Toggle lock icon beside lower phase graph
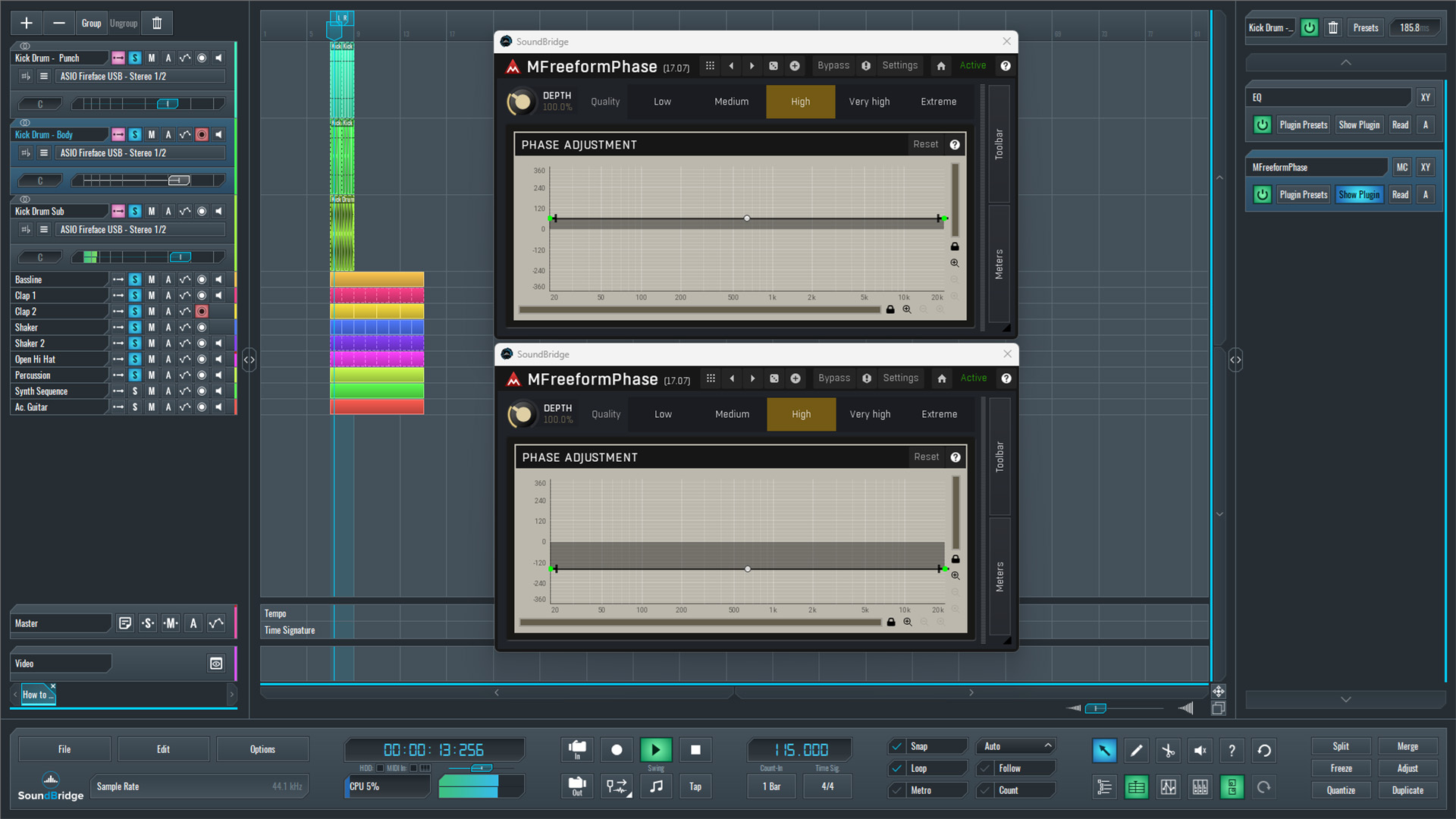The width and height of the screenshot is (1456, 819). tap(955, 559)
